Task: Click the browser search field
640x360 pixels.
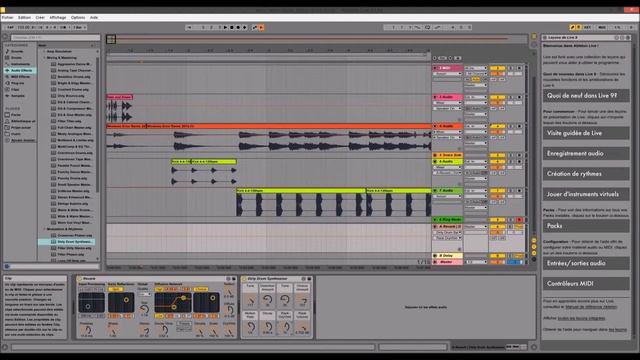Action: click(55, 38)
